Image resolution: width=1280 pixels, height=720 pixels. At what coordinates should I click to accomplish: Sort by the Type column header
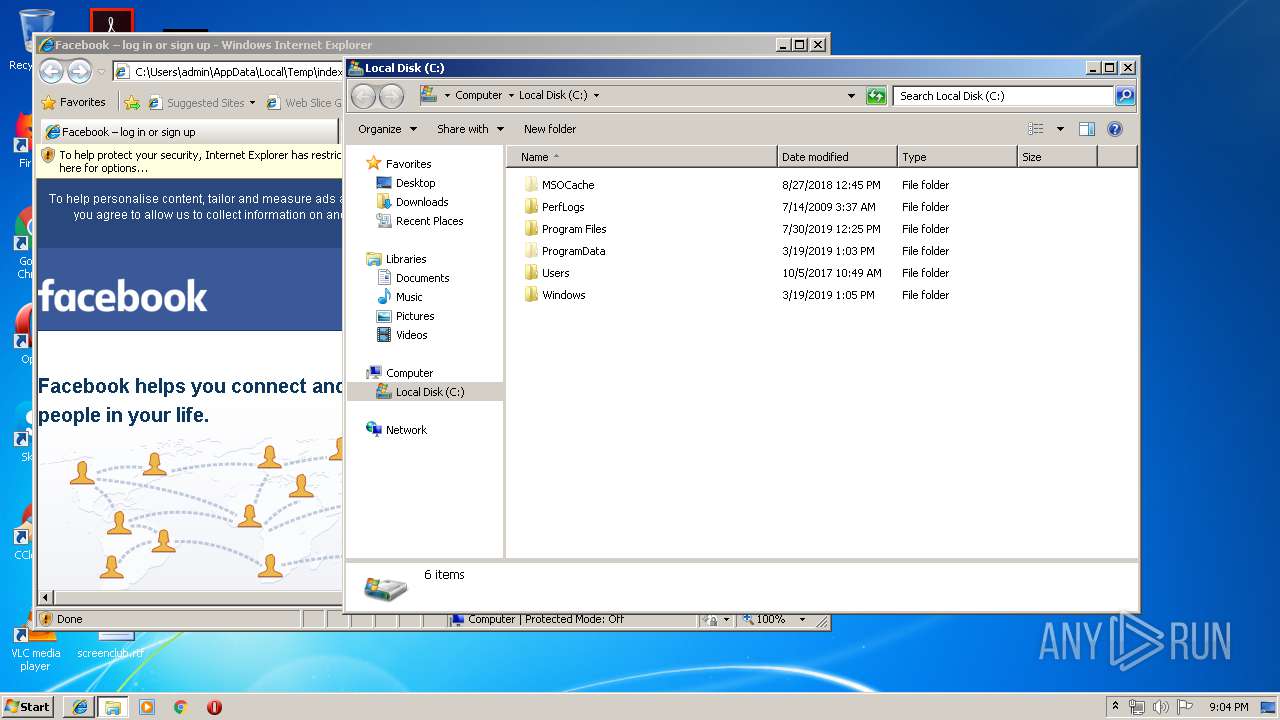tap(957, 157)
